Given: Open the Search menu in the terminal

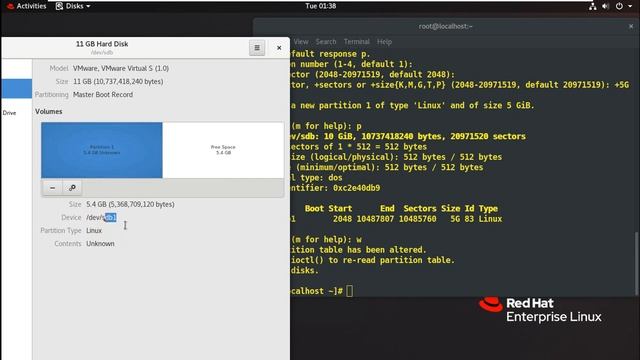Looking at the screenshot, I should [326, 42].
